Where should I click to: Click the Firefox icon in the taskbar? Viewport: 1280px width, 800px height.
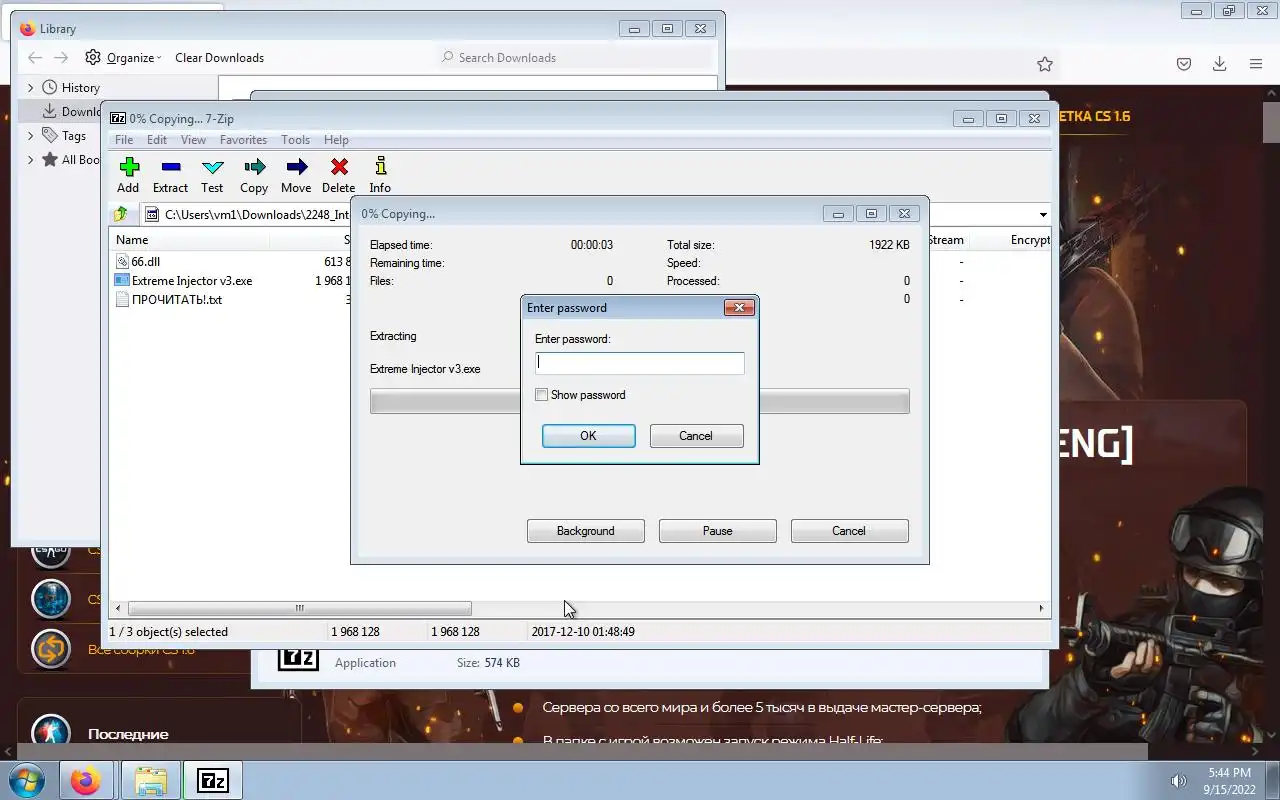86,780
